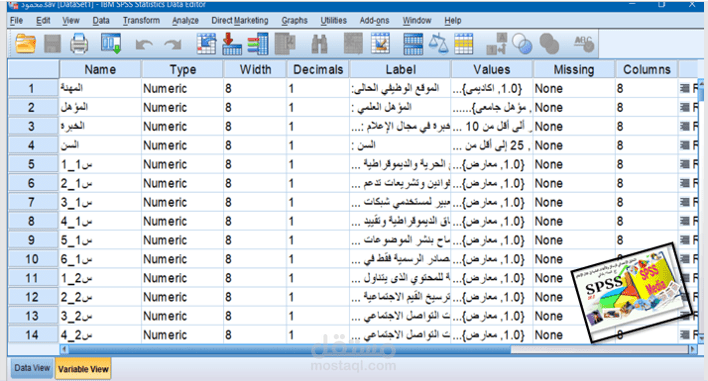Open the File menu
The height and width of the screenshot is (381, 708).
coord(16,20)
